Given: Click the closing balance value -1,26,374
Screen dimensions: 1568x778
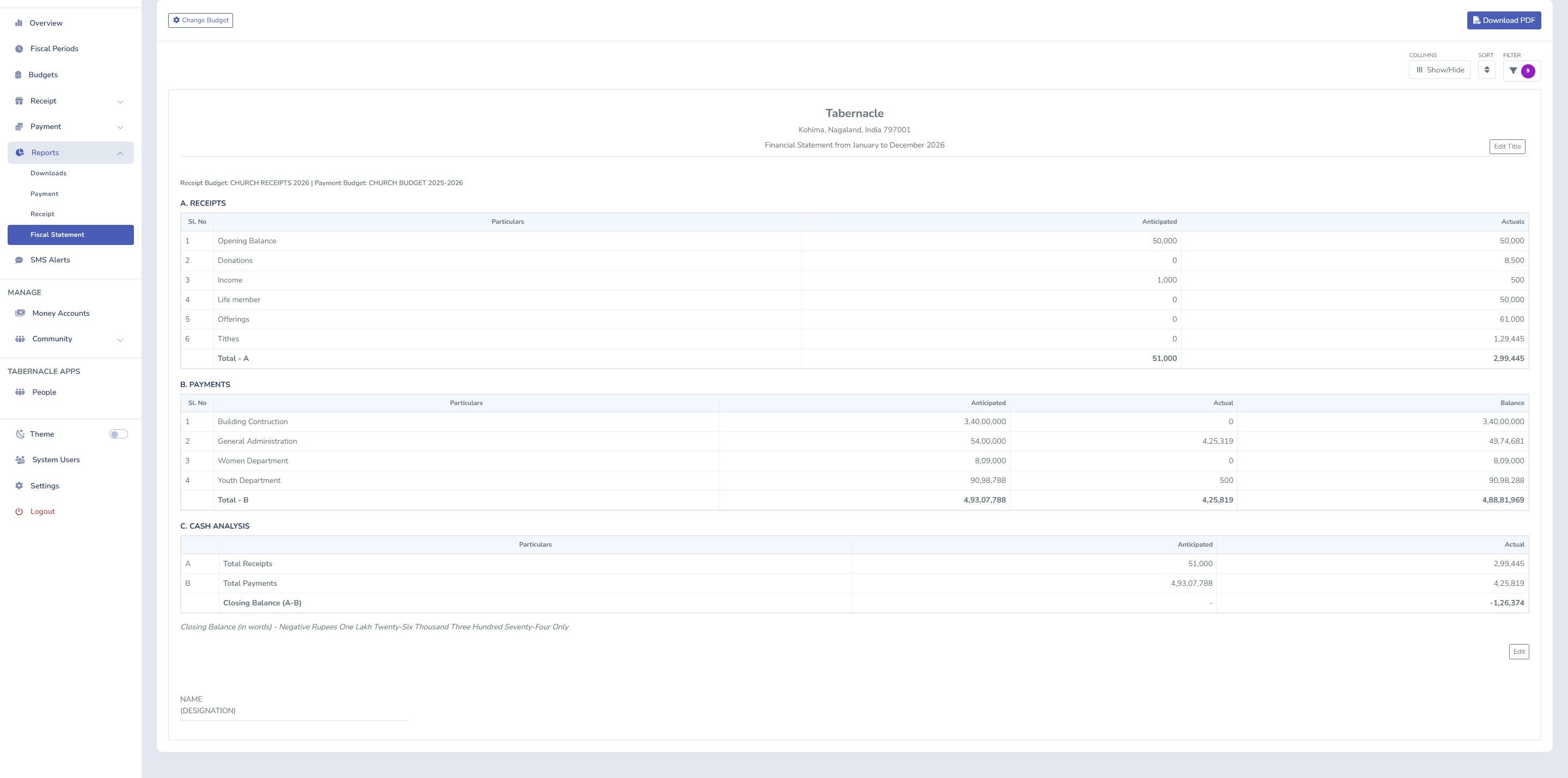Looking at the screenshot, I should pyautogui.click(x=1507, y=603).
